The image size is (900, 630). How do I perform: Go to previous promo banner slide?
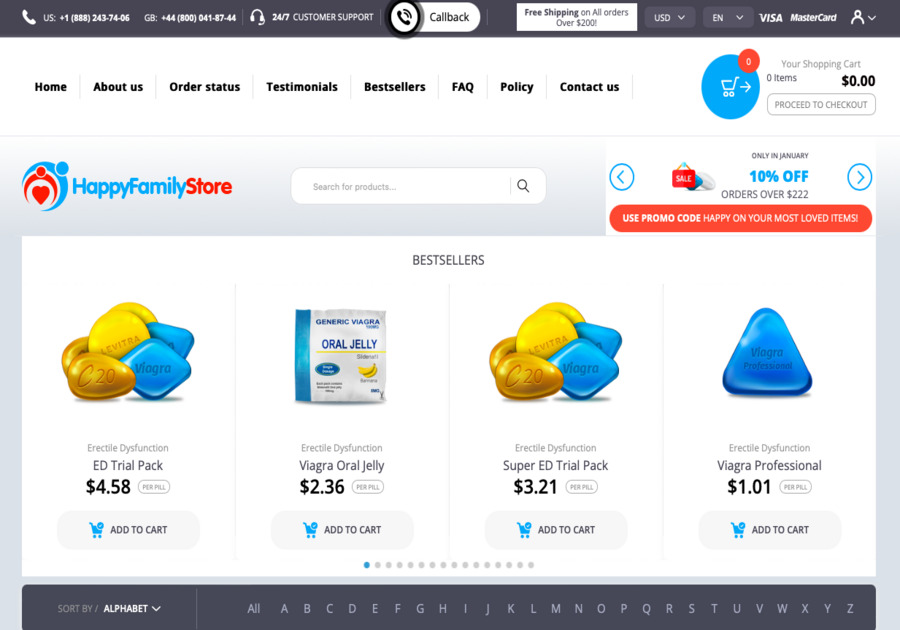pos(622,177)
